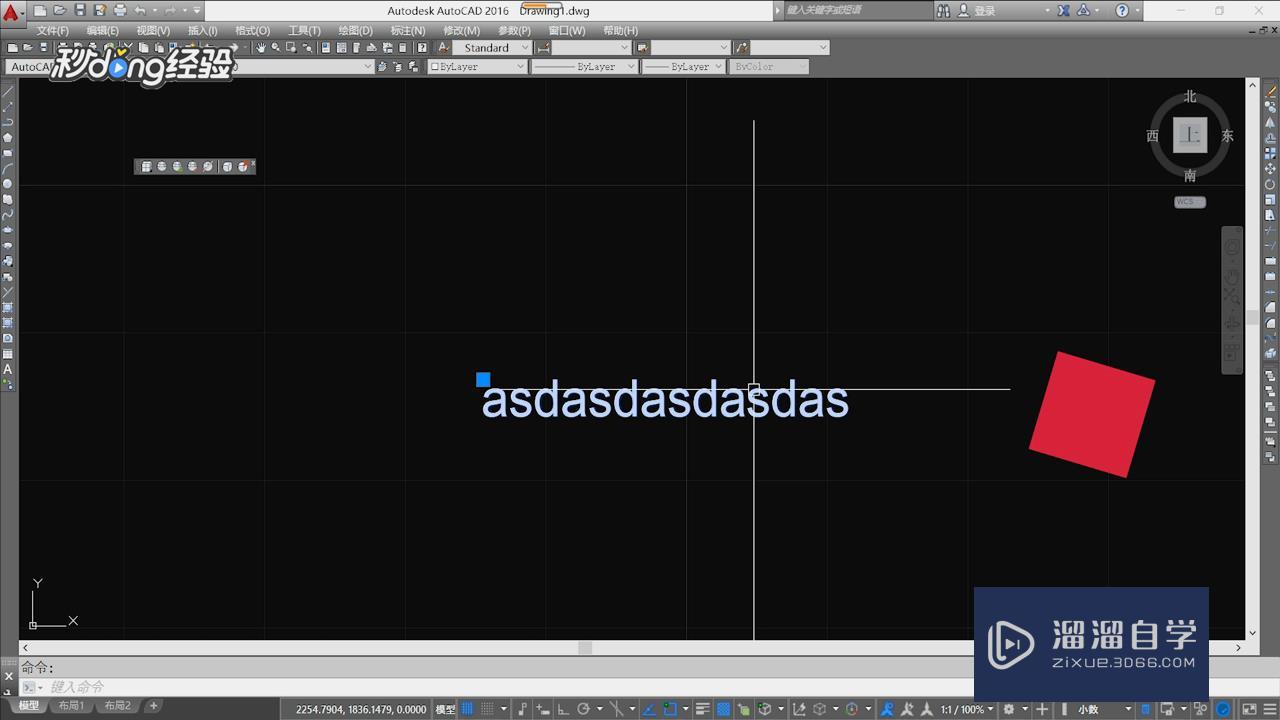This screenshot has width=1280, height=720.
Task: Click the first icon on floating toolbar
Action: (x=146, y=166)
